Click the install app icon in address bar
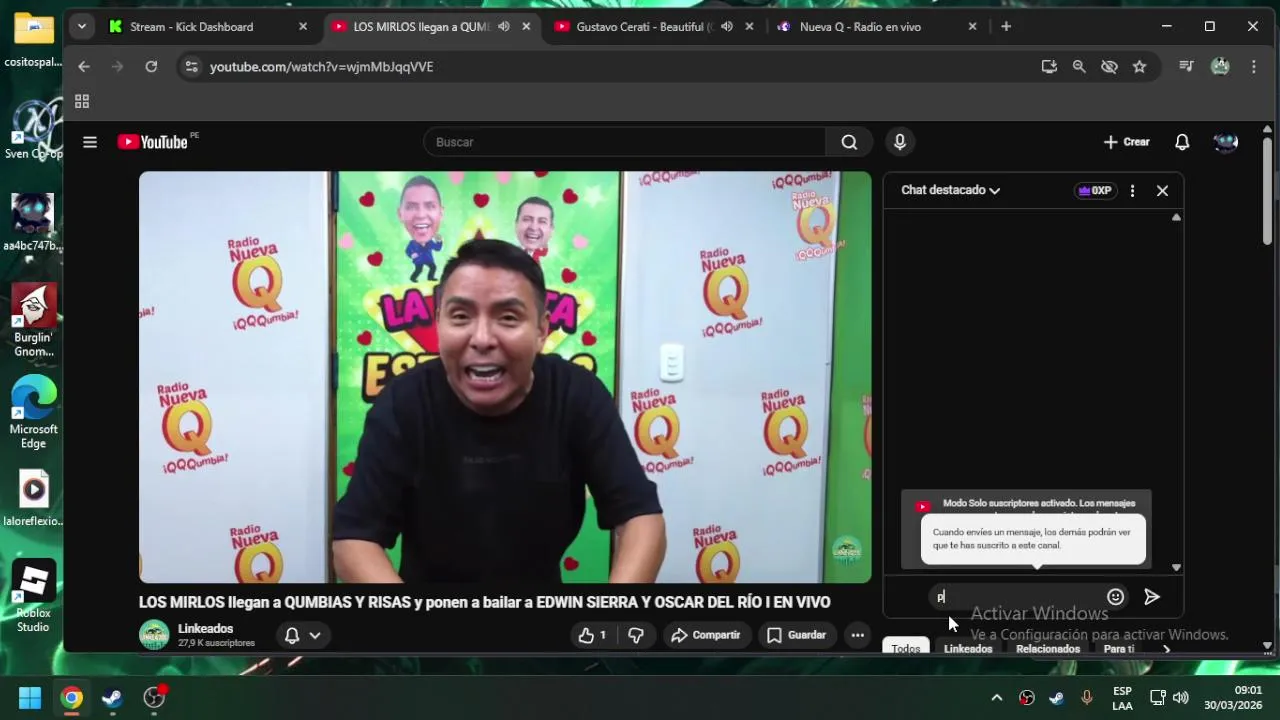Image resolution: width=1280 pixels, height=720 pixels. 1049,66
